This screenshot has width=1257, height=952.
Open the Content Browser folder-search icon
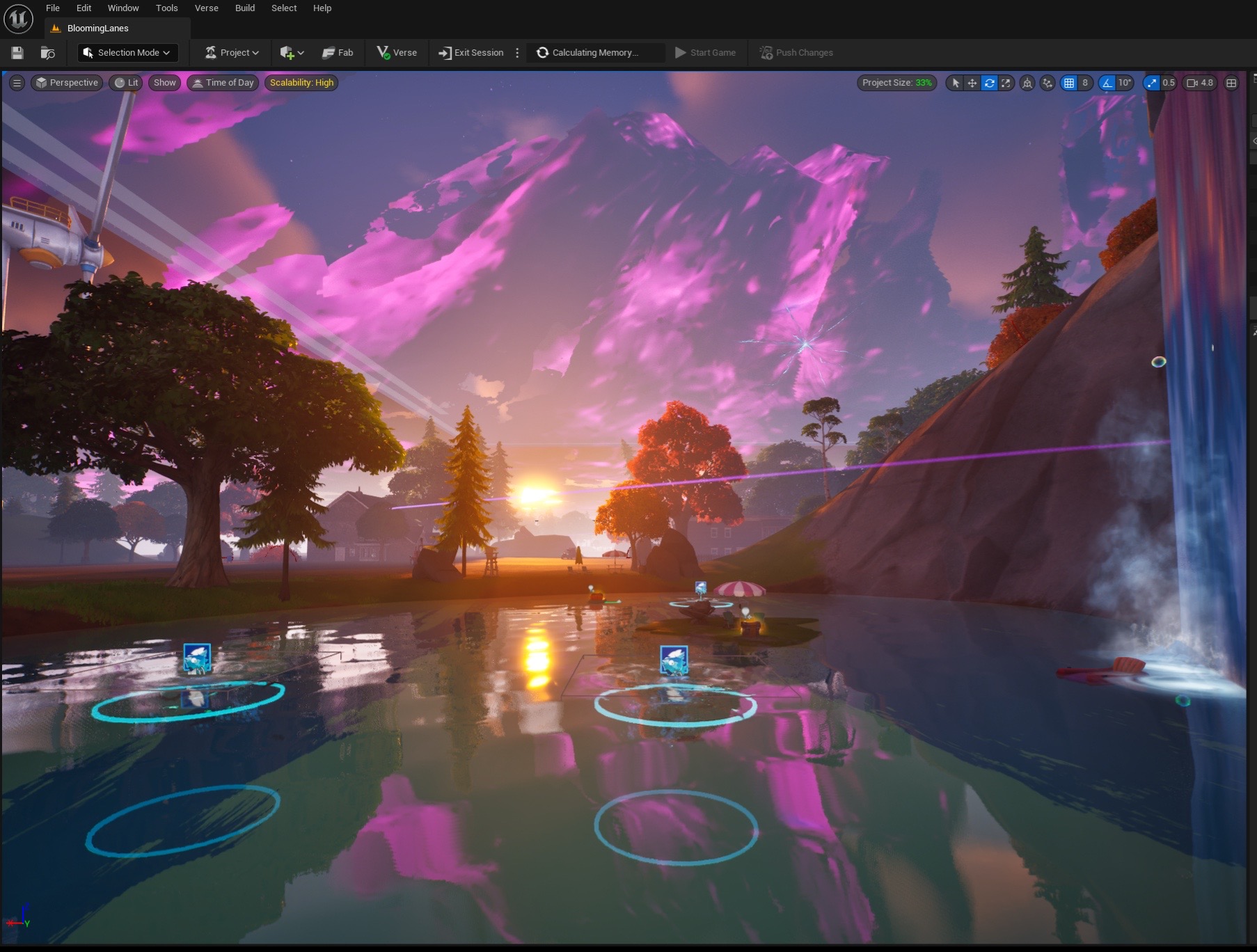pos(48,53)
